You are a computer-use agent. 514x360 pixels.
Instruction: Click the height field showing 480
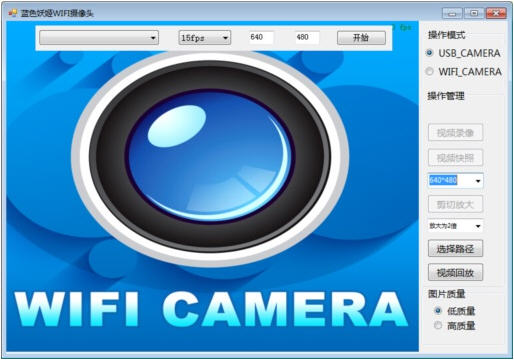tap(307, 37)
